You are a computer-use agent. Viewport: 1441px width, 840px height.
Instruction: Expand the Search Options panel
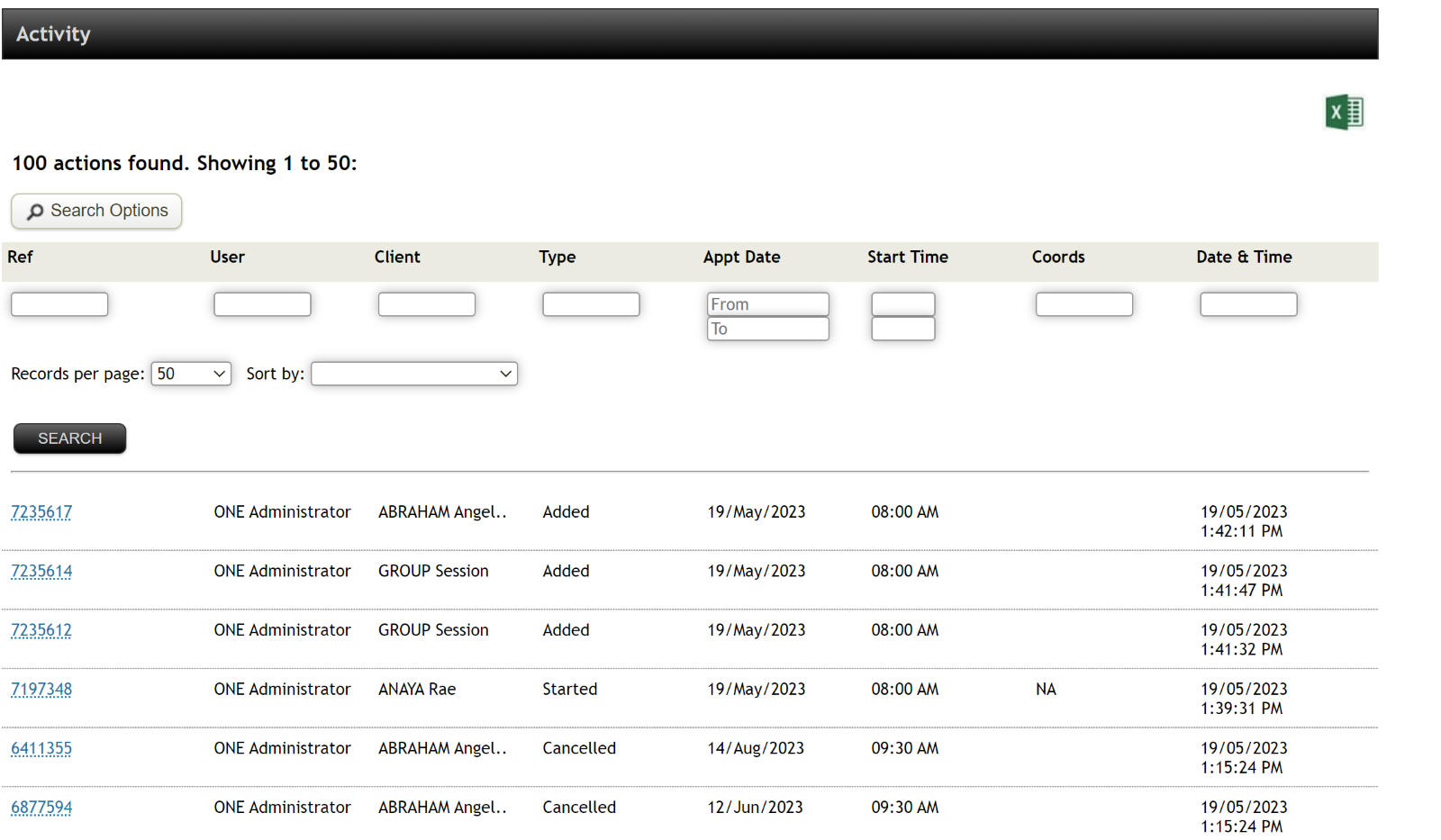pyautogui.click(x=95, y=211)
